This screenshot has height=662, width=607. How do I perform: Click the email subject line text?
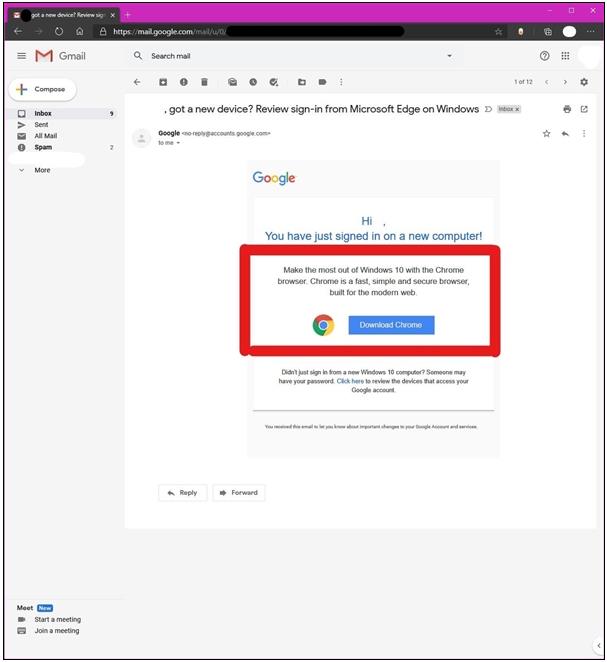[322, 109]
